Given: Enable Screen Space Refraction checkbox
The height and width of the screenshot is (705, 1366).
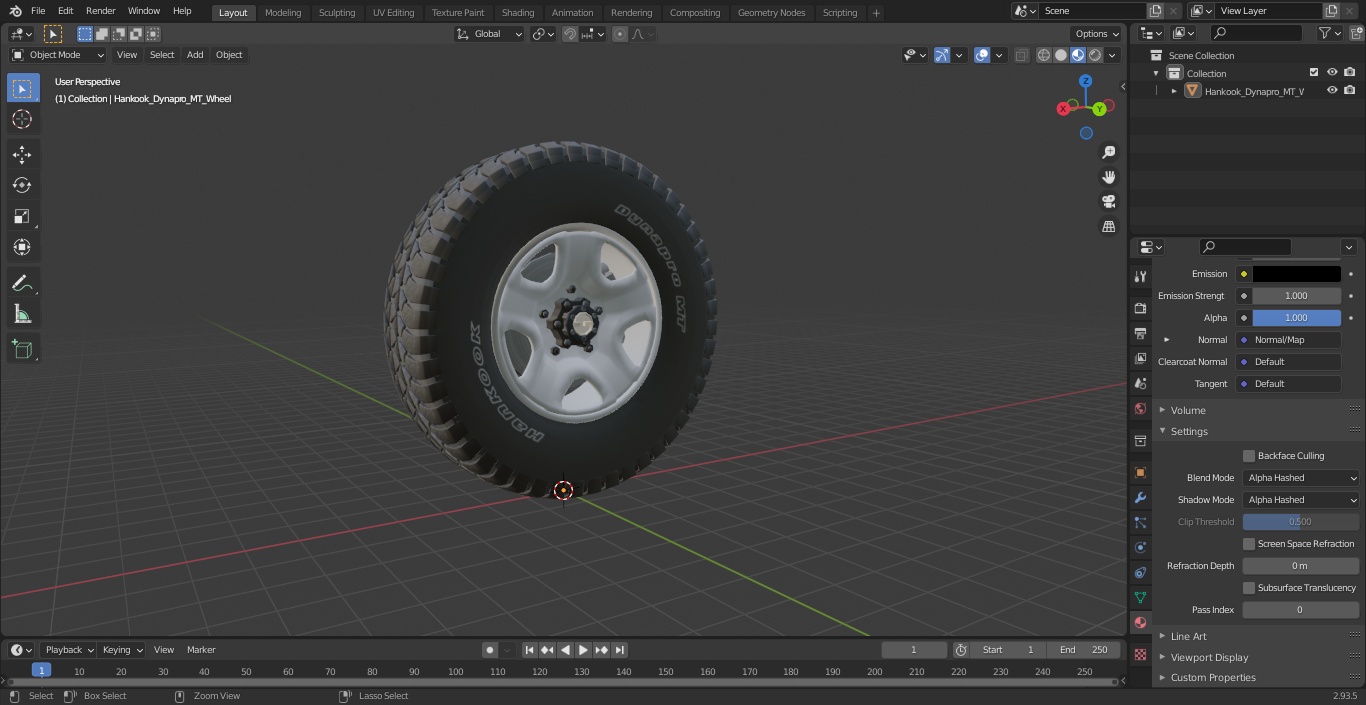Looking at the screenshot, I should [1249, 544].
